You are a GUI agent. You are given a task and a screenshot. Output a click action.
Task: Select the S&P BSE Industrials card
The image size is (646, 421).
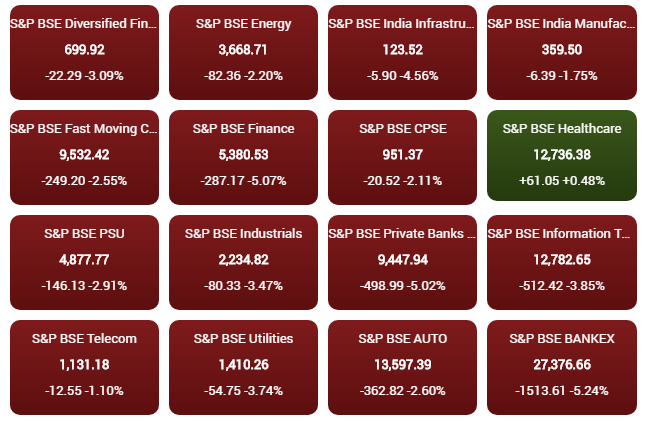pos(243,260)
